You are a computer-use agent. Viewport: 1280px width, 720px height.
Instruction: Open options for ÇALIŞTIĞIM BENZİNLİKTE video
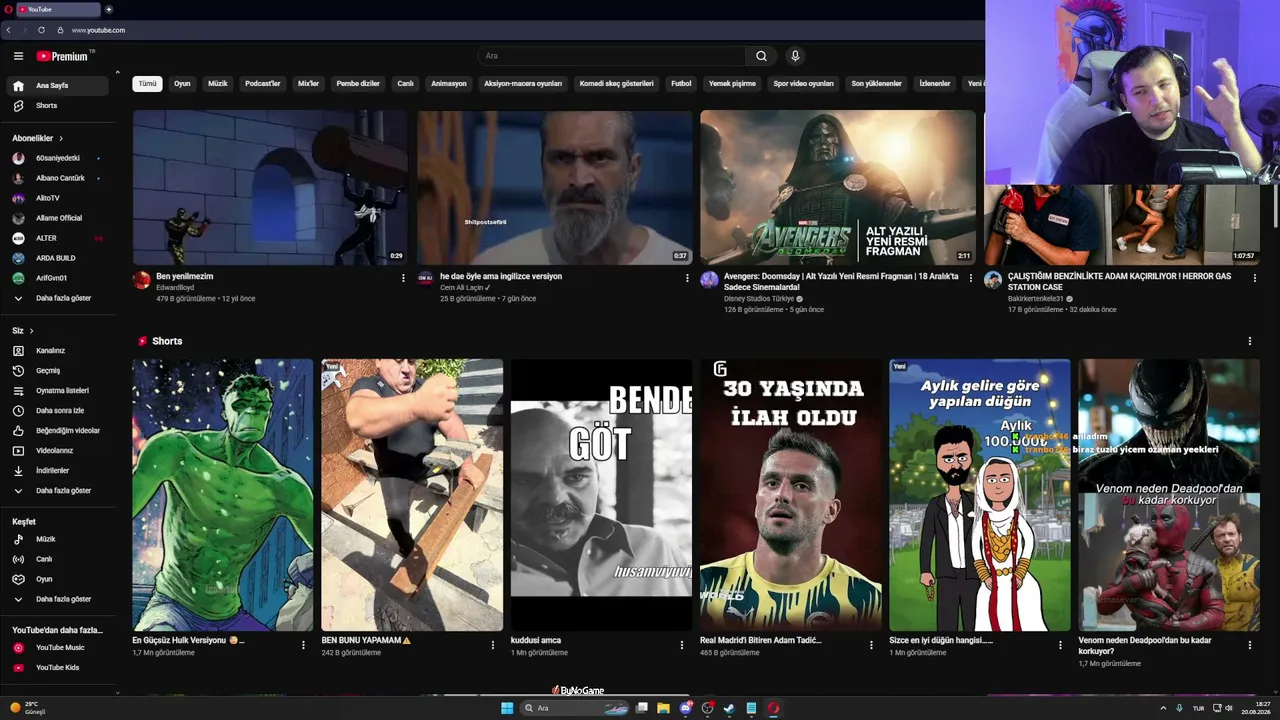(1255, 278)
